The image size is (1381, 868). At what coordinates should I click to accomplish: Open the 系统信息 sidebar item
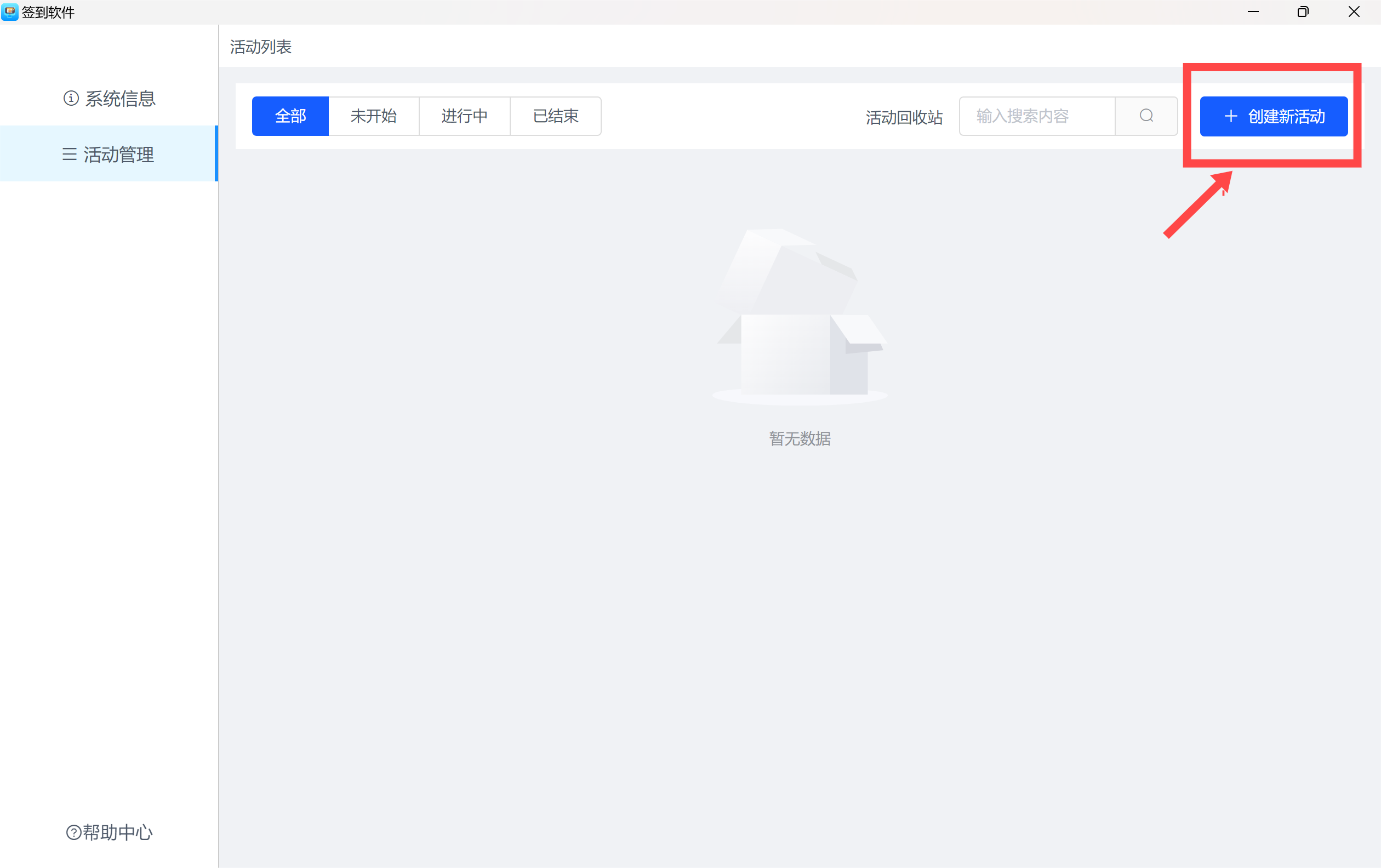pos(109,99)
